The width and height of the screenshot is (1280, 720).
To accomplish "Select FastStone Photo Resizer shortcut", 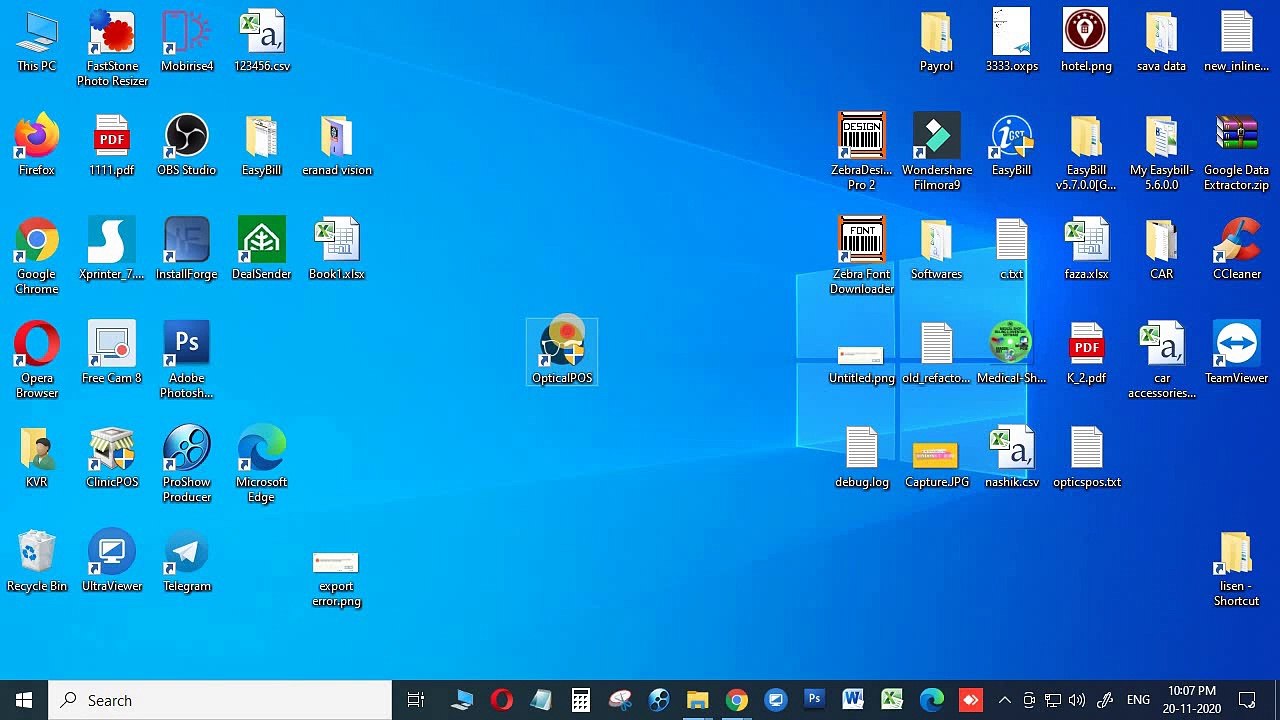I will click(112, 47).
